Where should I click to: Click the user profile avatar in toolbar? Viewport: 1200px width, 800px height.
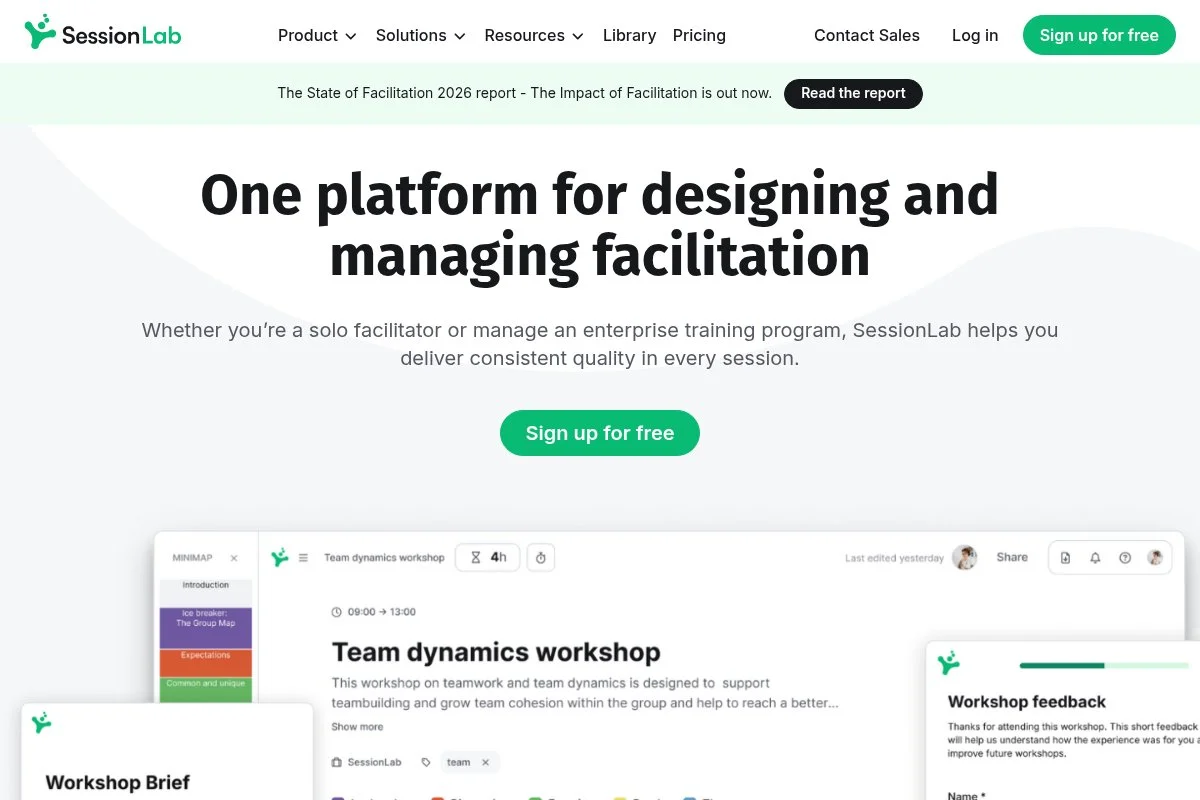coord(1155,558)
